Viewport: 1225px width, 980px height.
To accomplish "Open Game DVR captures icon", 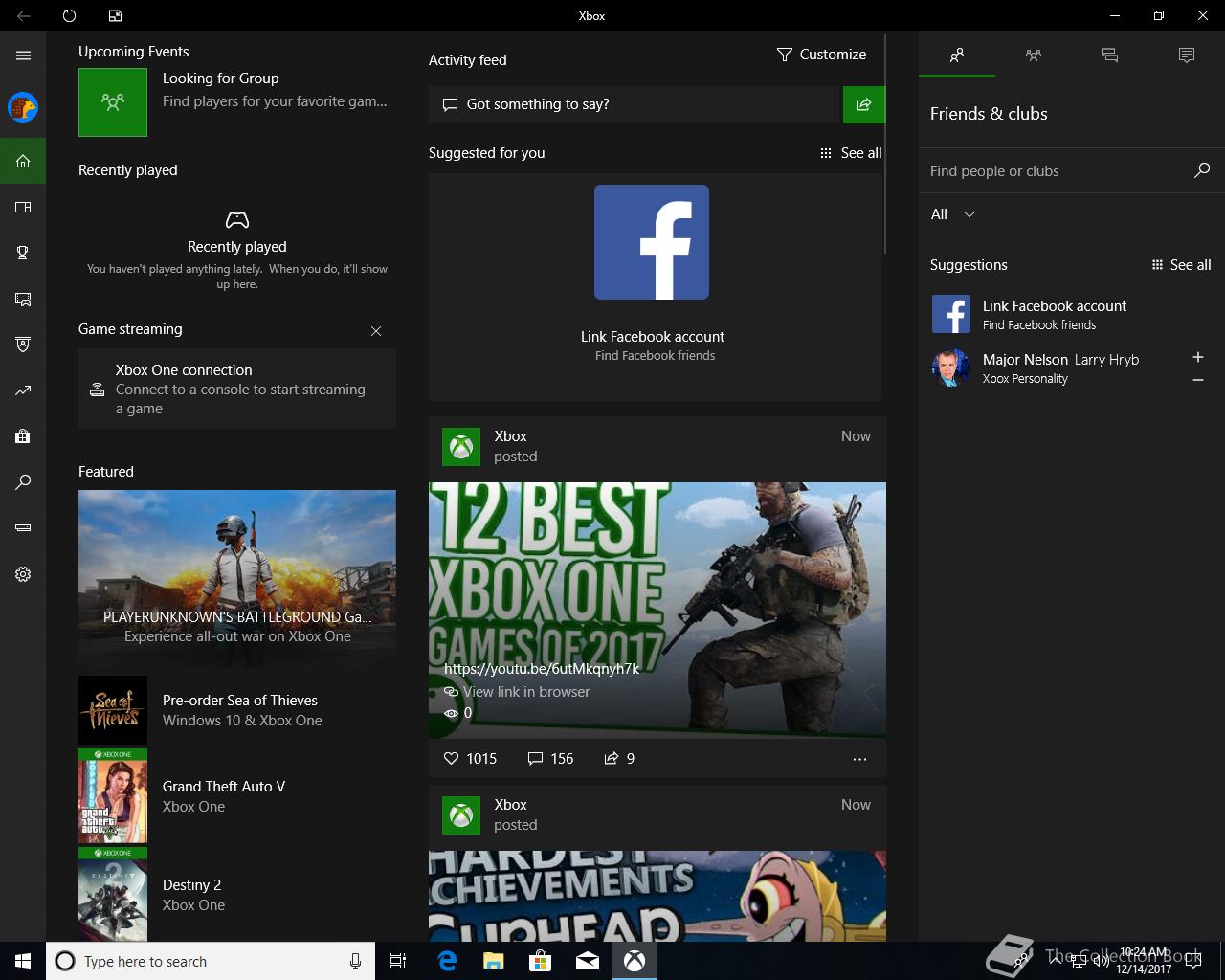I will pos(23,299).
